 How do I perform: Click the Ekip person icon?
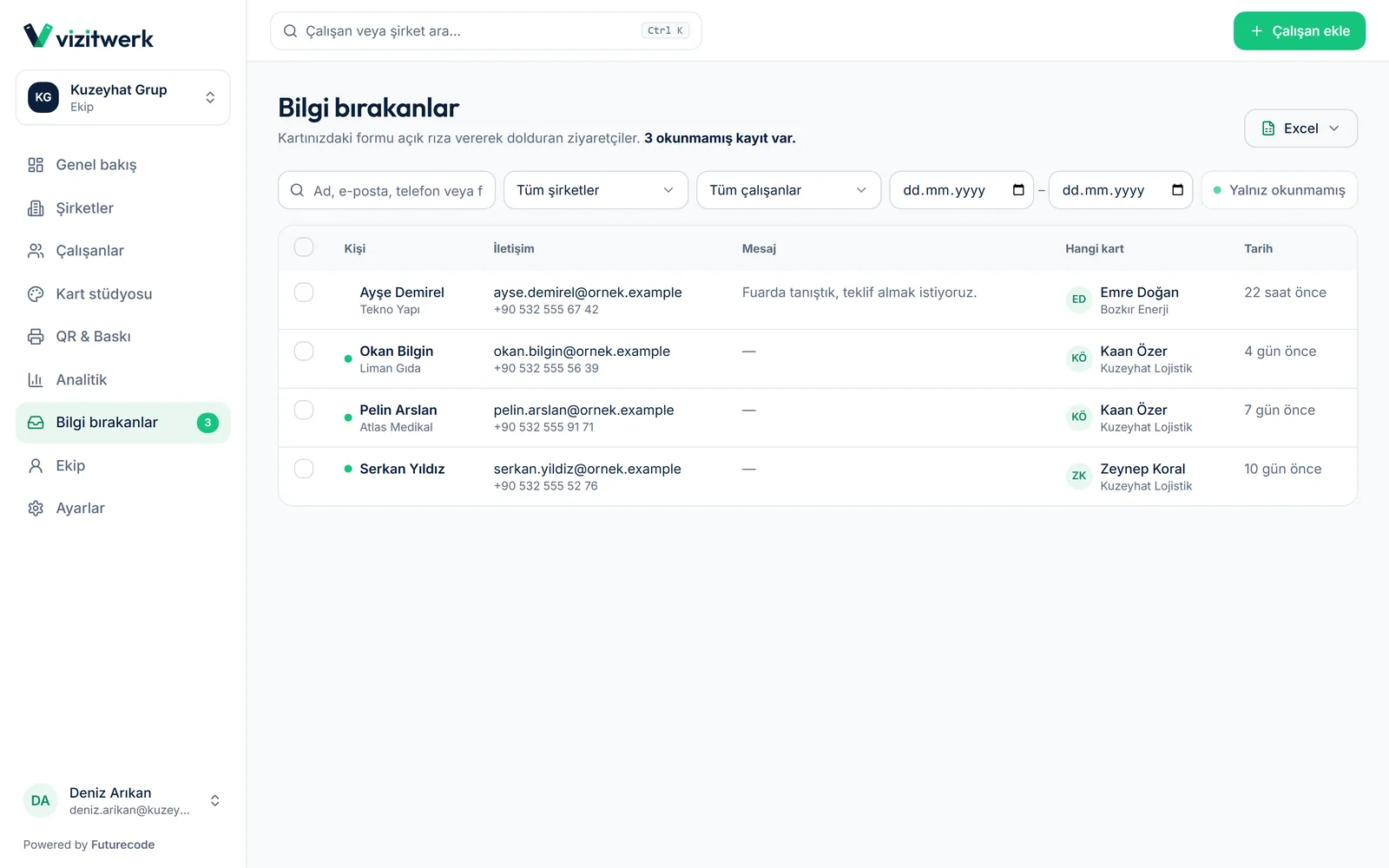pos(36,466)
